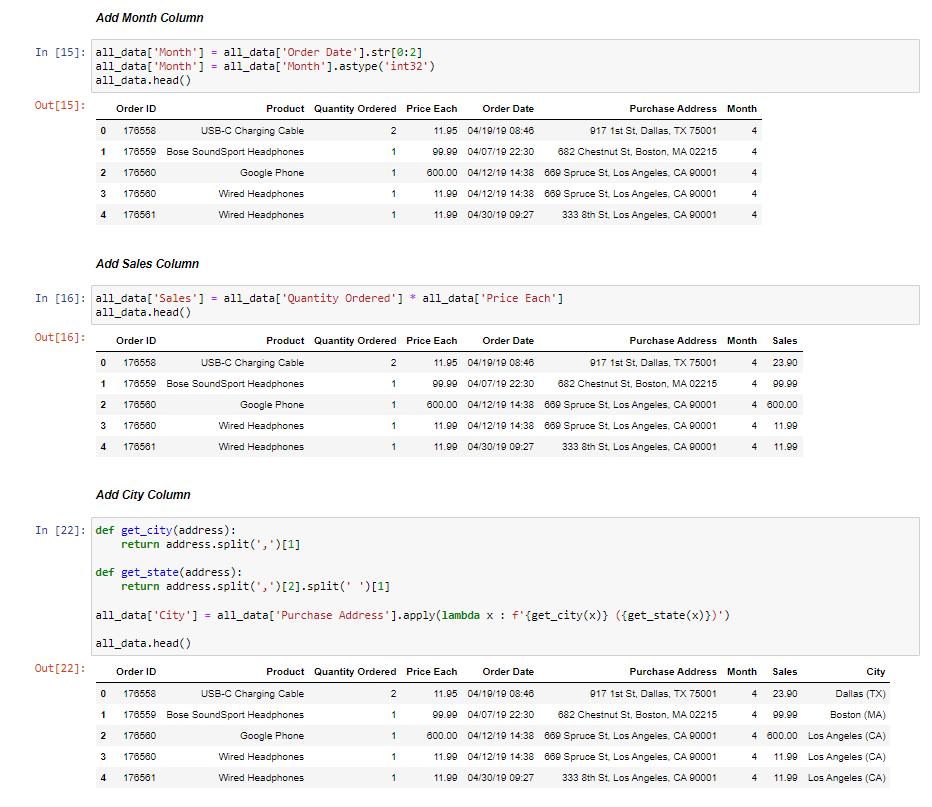The width and height of the screenshot is (932, 807).
Task: Click inside the code cell In [16]
Action: tap(300, 297)
